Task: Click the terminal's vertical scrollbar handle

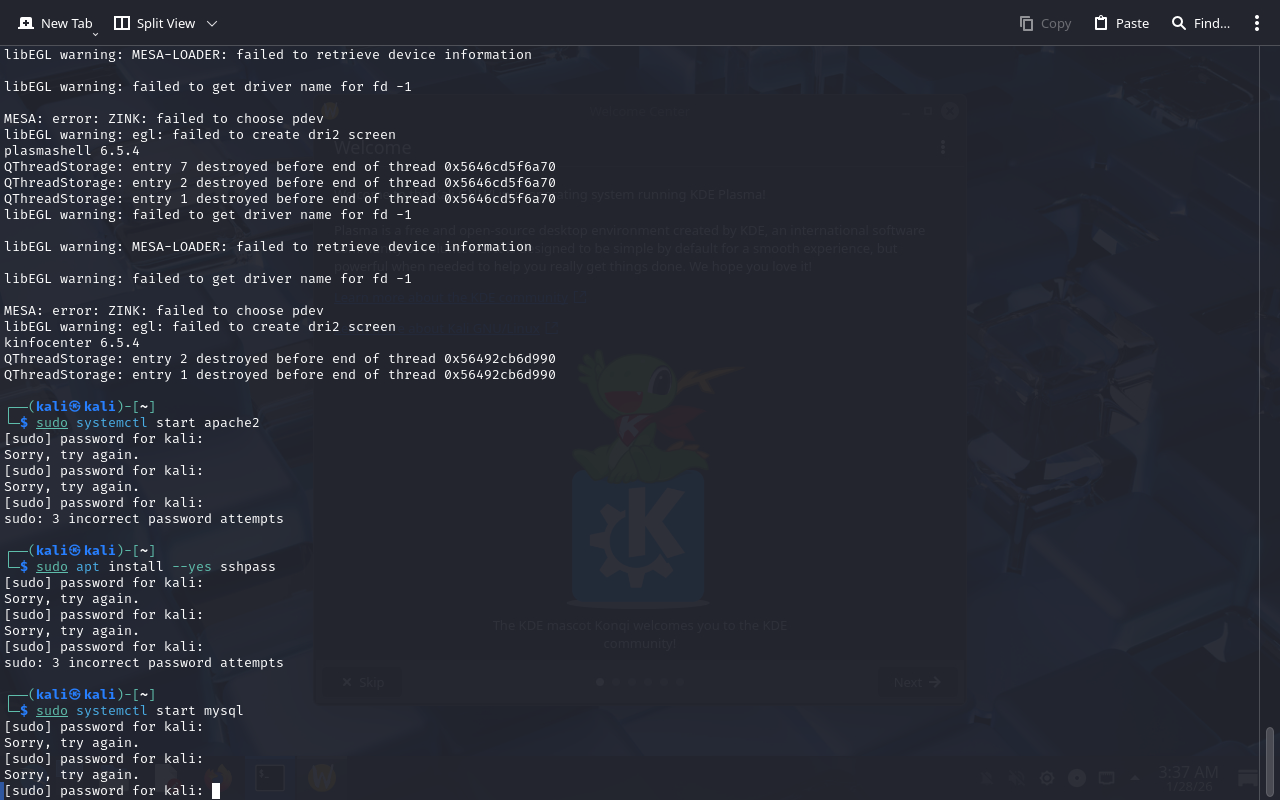Action: point(1270,762)
